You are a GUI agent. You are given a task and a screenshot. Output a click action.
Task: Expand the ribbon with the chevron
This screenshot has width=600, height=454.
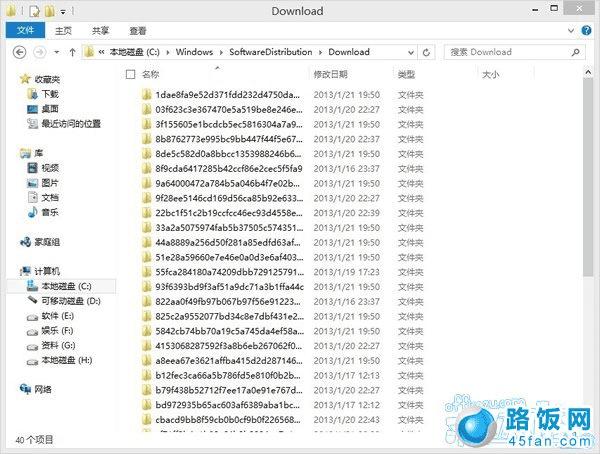[571, 30]
